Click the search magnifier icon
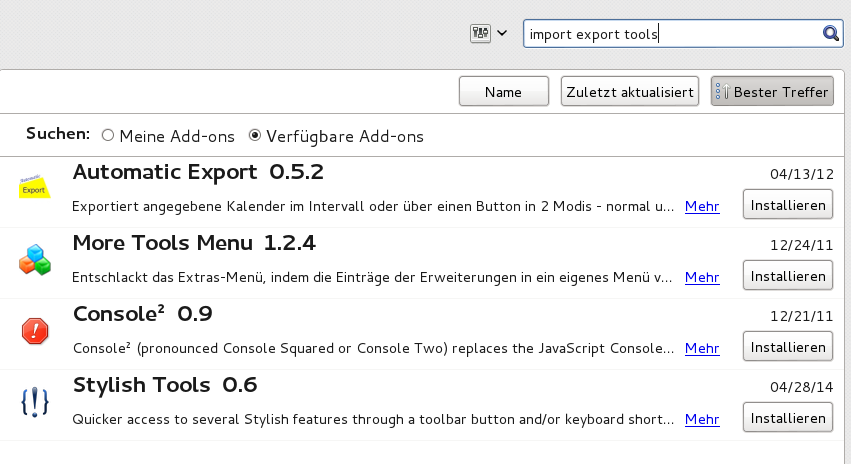851x464 pixels. pyautogui.click(x=830, y=34)
